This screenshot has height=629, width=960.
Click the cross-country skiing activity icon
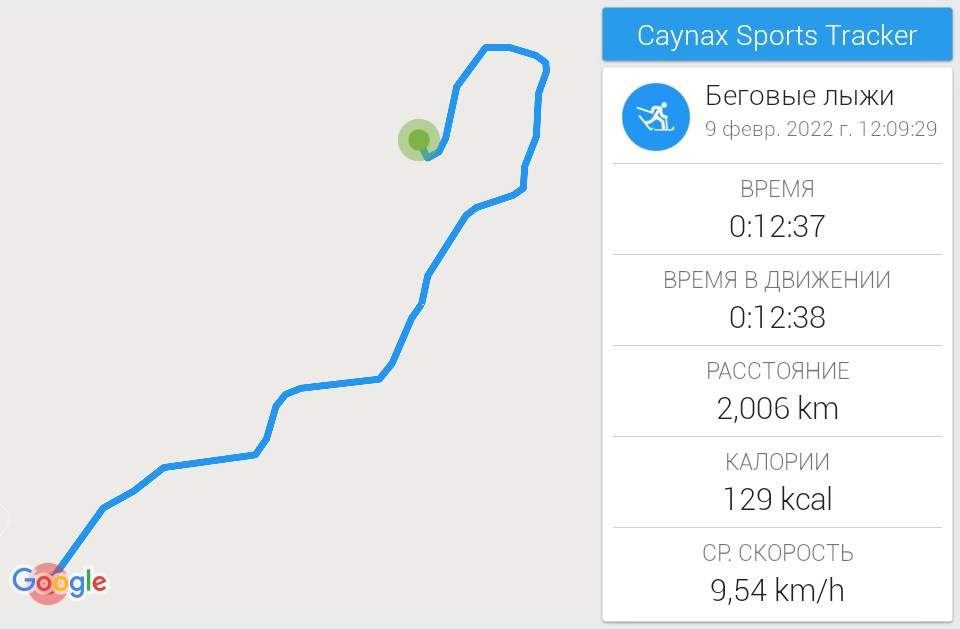(656, 116)
